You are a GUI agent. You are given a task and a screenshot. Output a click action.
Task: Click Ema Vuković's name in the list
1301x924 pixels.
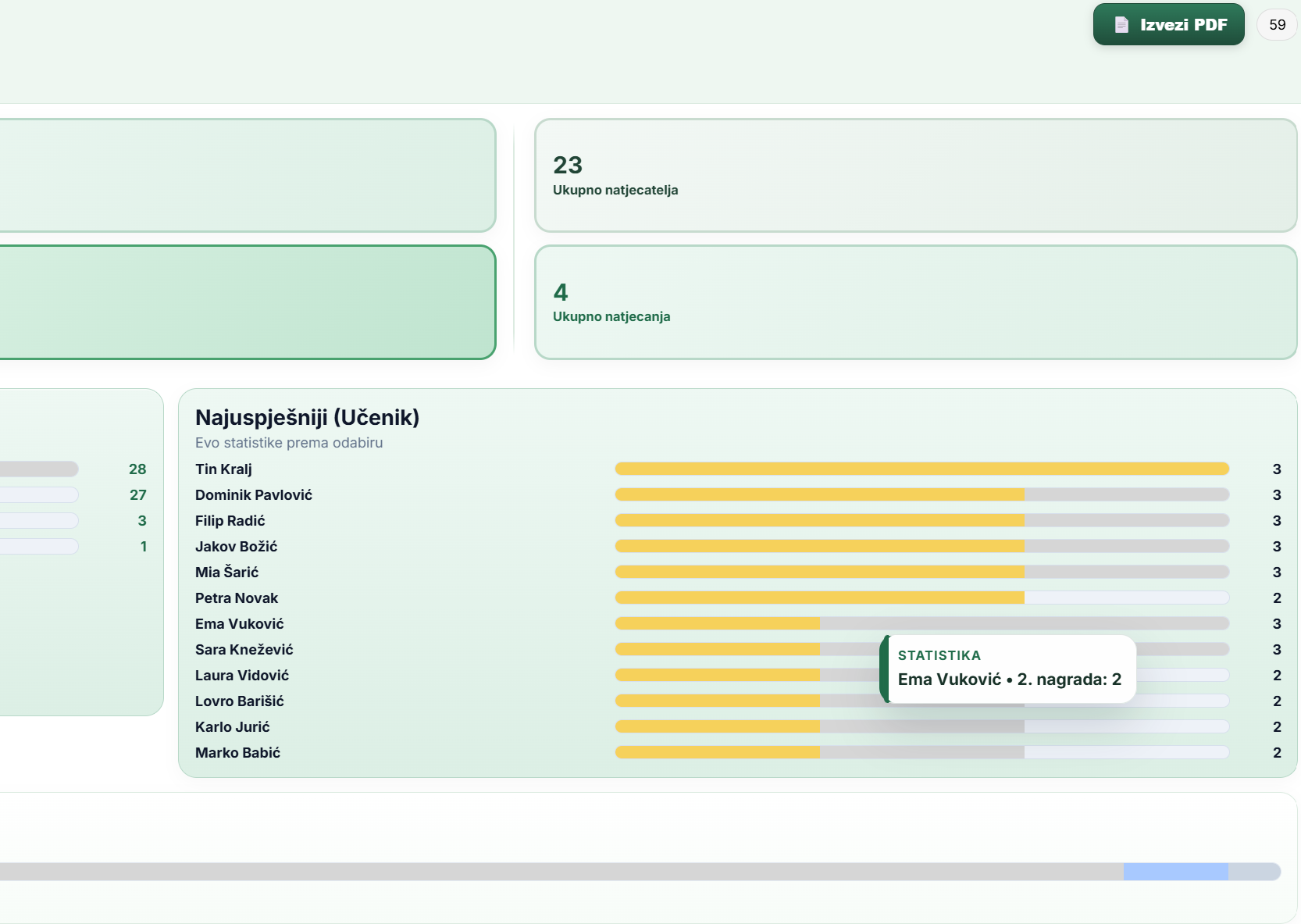click(240, 624)
